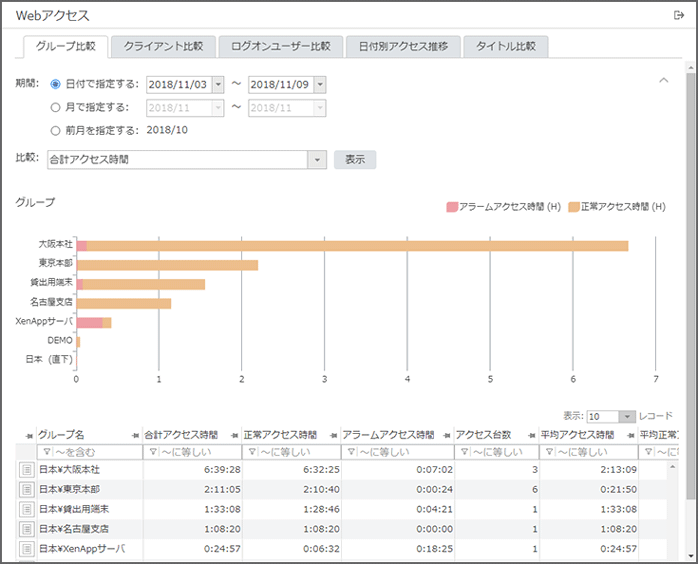Toggle アラームアクセス時間 legend color swatch

[452, 207]
